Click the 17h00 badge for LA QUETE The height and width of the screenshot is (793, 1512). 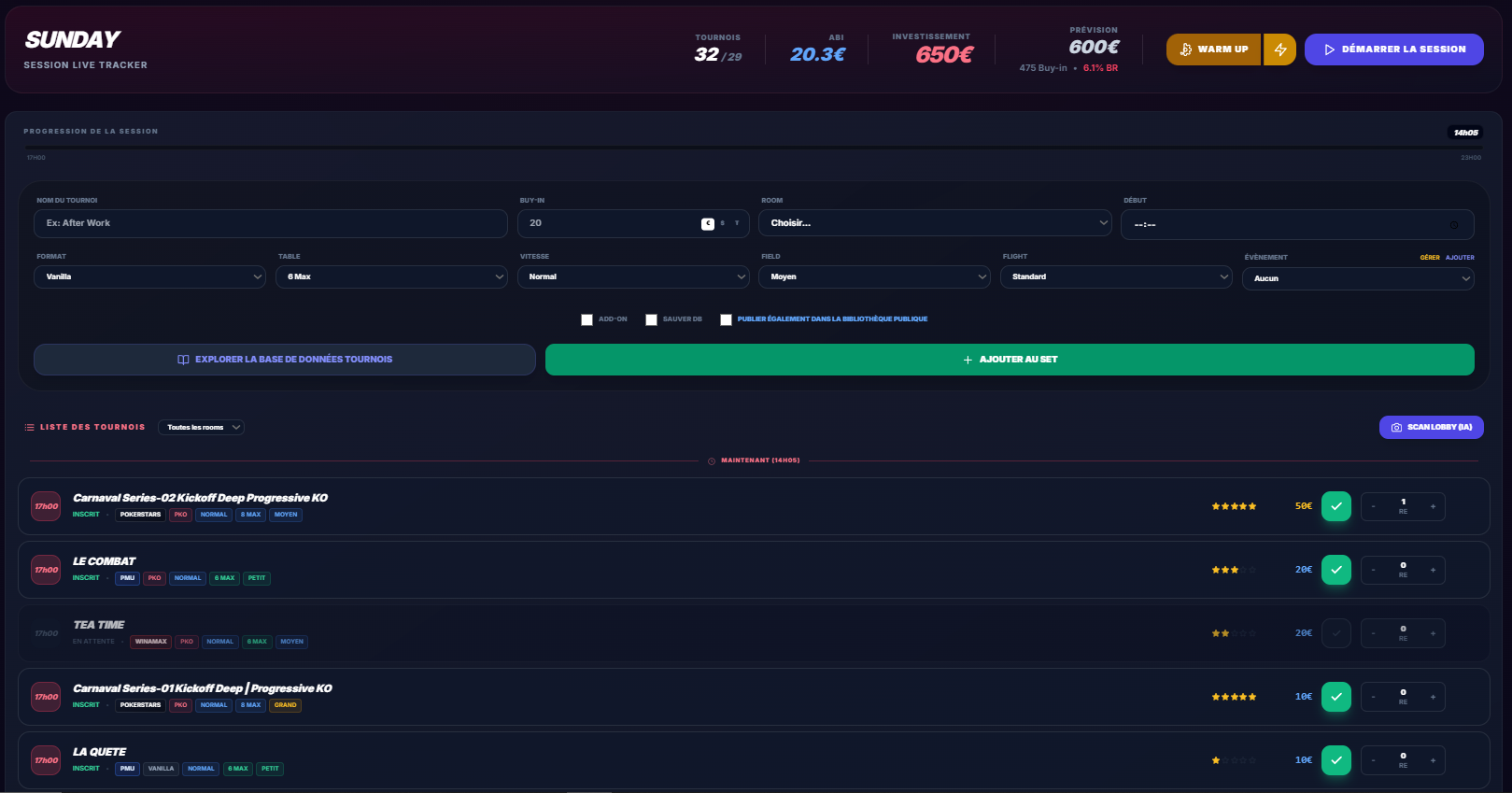pyautogui.click(x=46, y=760)
